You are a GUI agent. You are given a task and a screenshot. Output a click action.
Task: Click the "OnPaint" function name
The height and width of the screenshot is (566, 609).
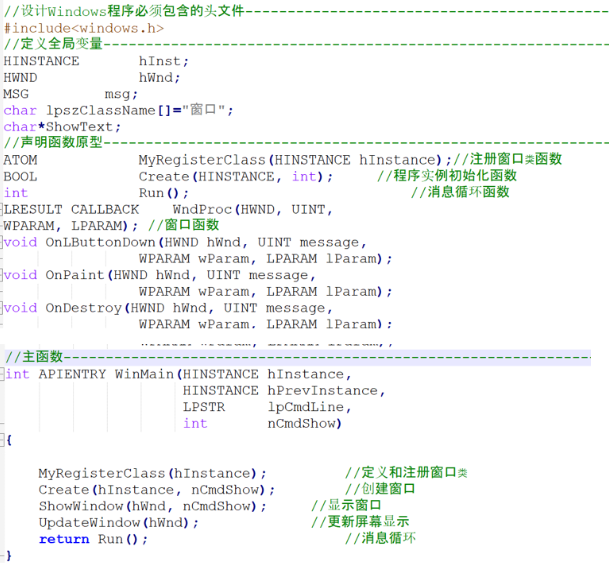click(75, 275)
